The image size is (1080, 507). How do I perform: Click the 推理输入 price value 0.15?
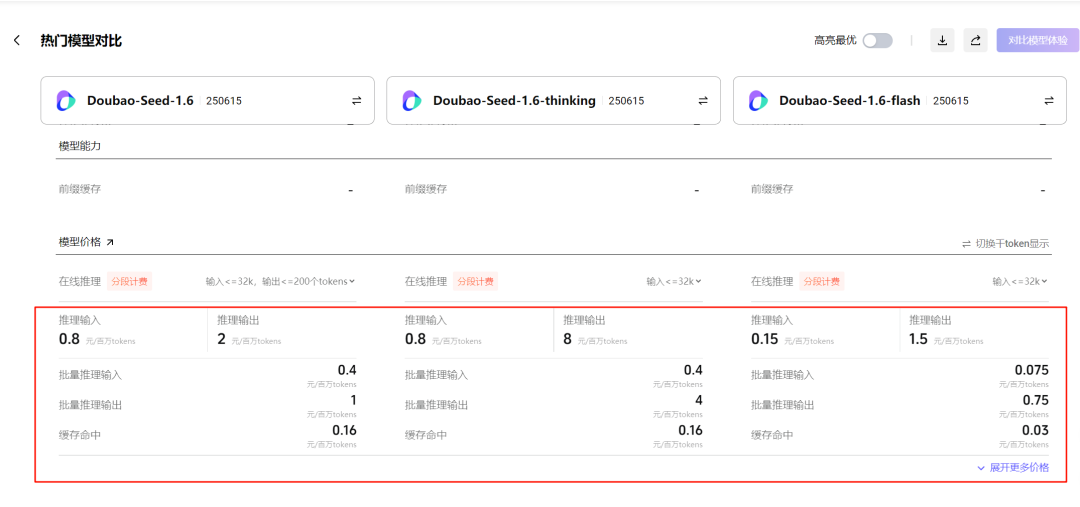tap(765, 339)
